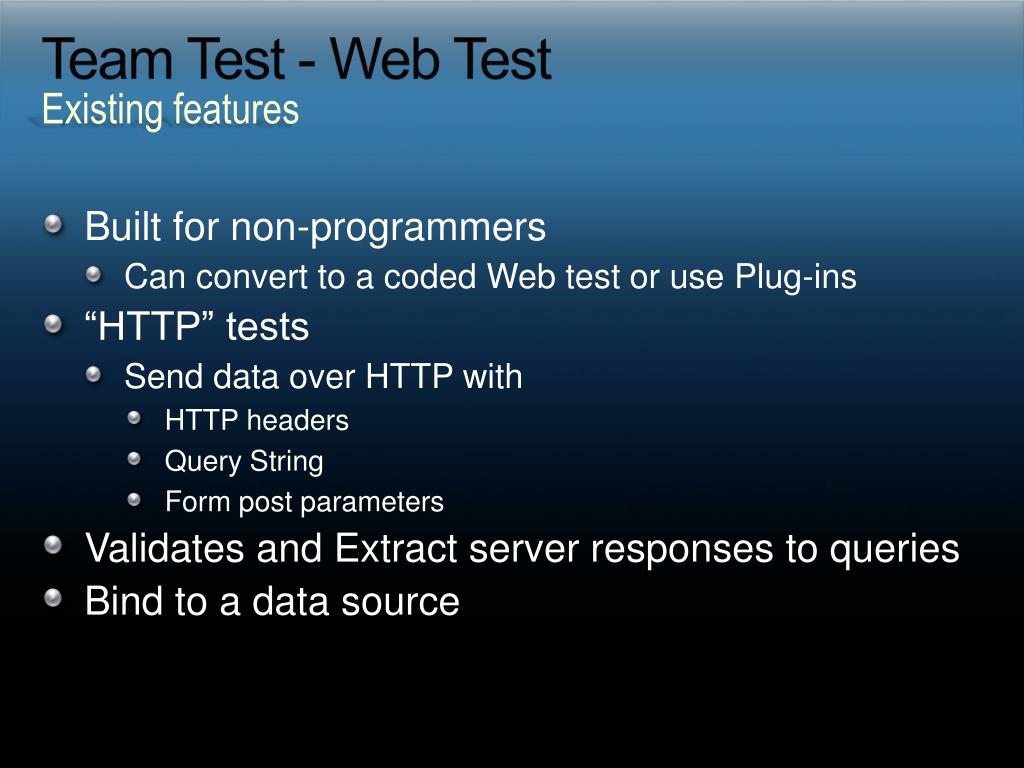1024x768 pixels.
Task: Click the Form post parameters text
Action: [x=304, y=503]
